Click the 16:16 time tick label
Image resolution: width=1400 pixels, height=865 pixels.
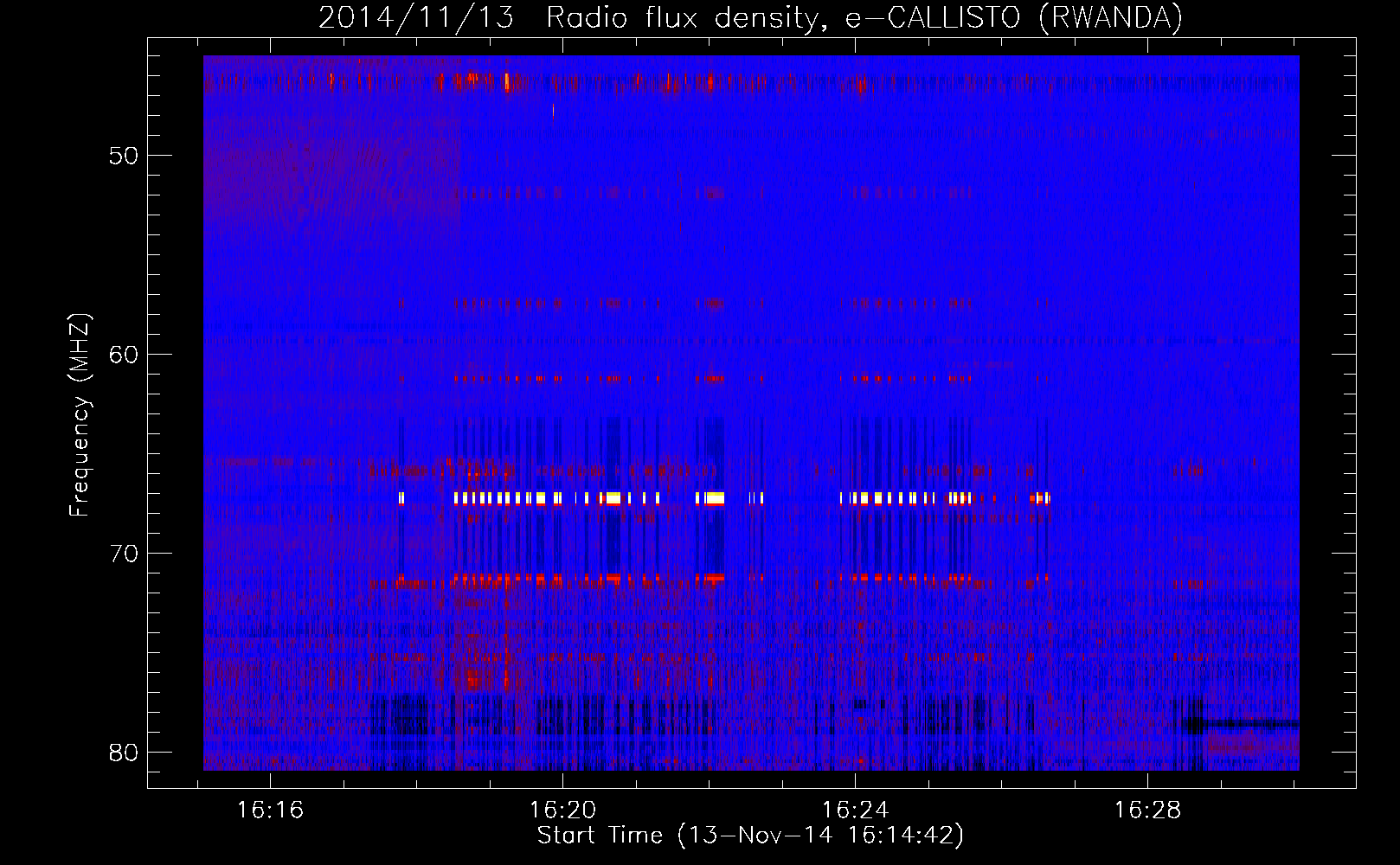[x=271, y=811]
